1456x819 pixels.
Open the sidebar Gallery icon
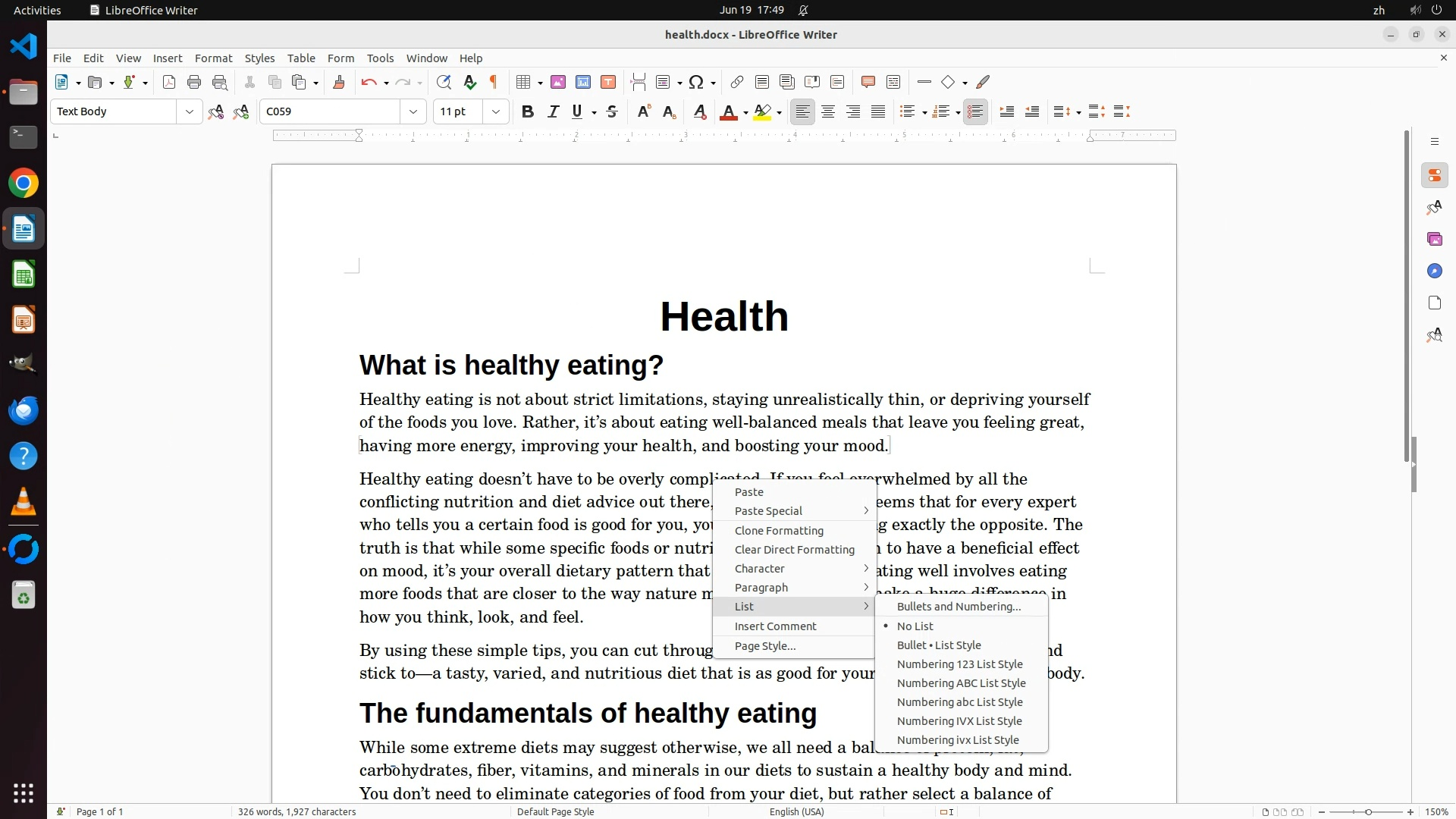click(x=1434, y=240)
